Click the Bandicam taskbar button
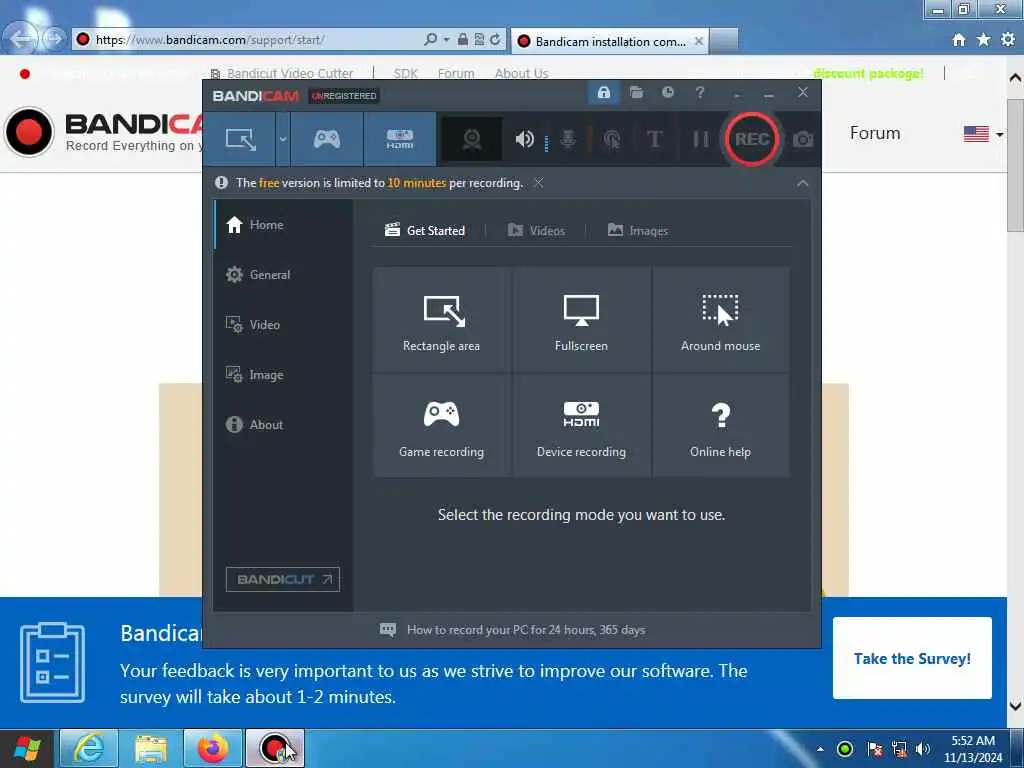Viewport: 1024px width, 768px height. point(275,748)
